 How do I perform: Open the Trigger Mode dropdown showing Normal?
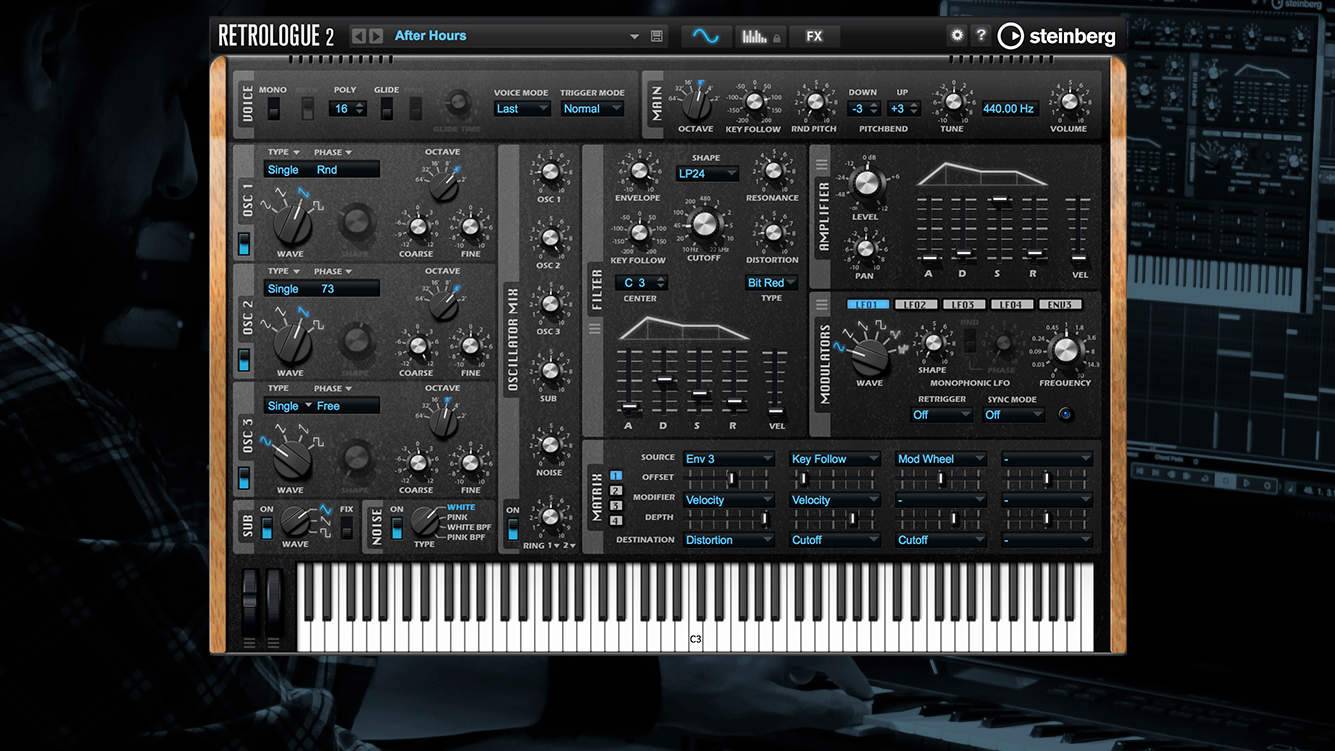click(592, 108)
